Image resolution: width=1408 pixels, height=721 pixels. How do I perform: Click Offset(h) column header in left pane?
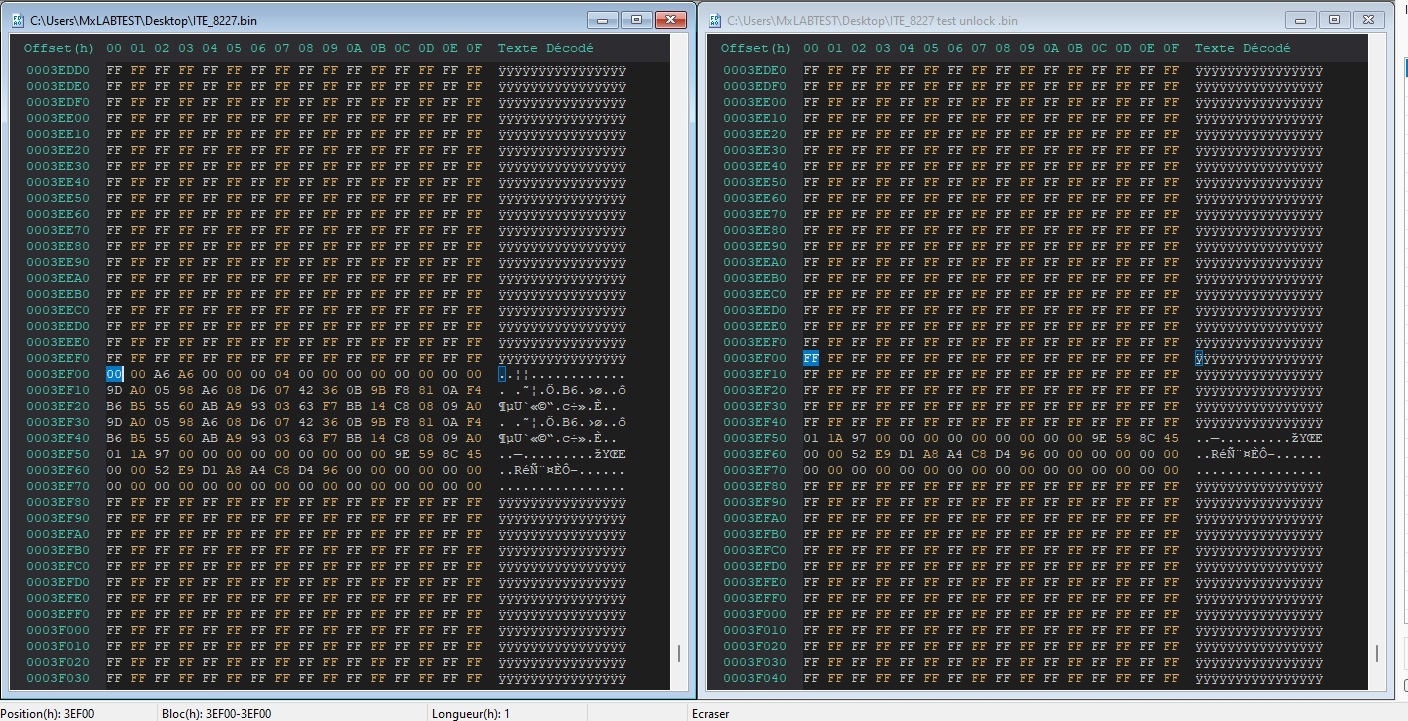click(x=58, y=48)
